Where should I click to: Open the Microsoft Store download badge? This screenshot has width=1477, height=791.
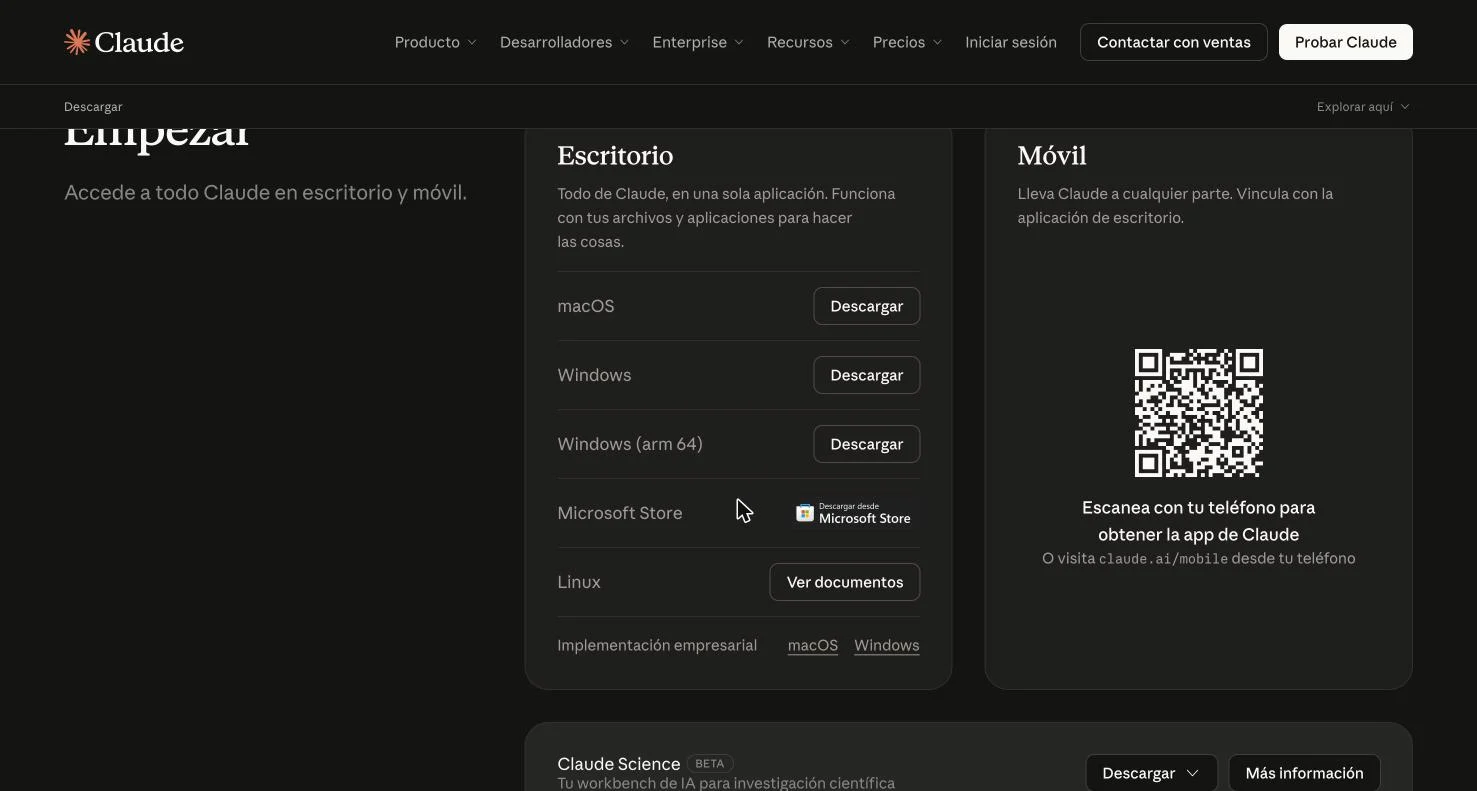click(x=853, y=513)
